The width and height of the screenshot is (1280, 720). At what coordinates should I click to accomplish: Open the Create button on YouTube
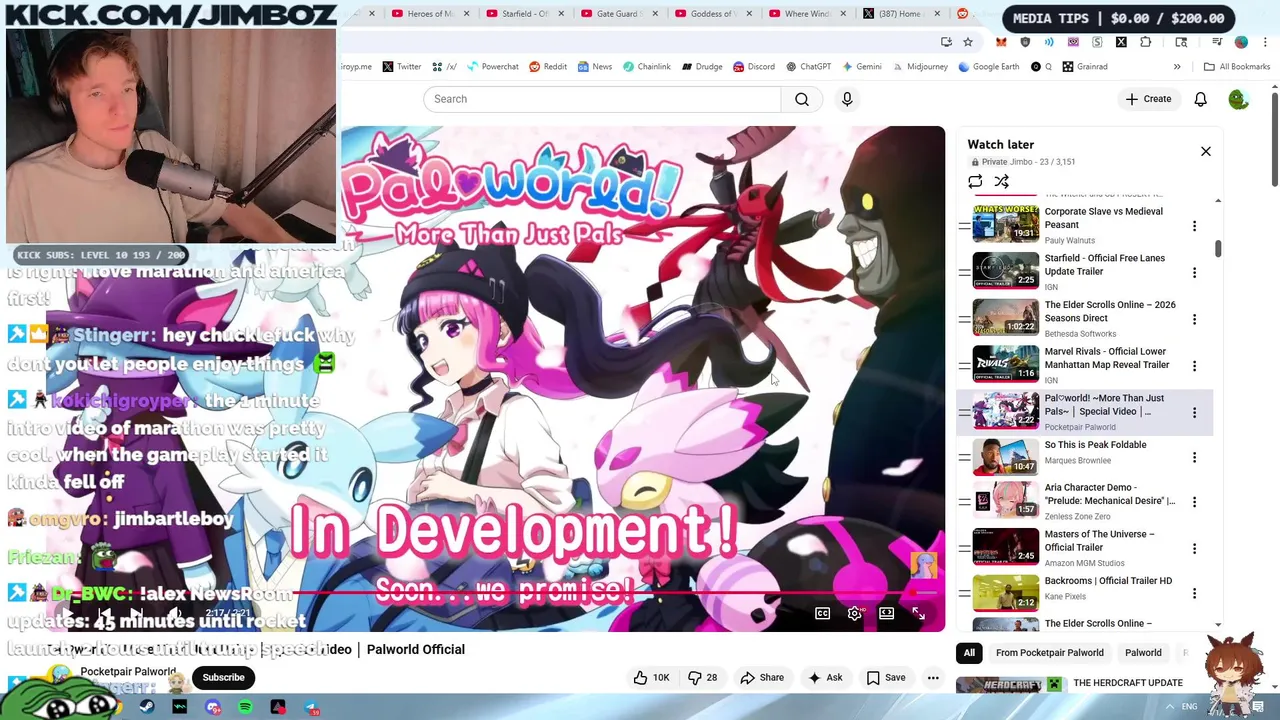(x=1148, y=99)
